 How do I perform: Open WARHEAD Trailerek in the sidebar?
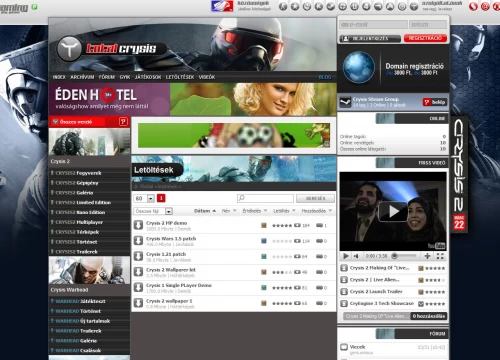(78, 331)
